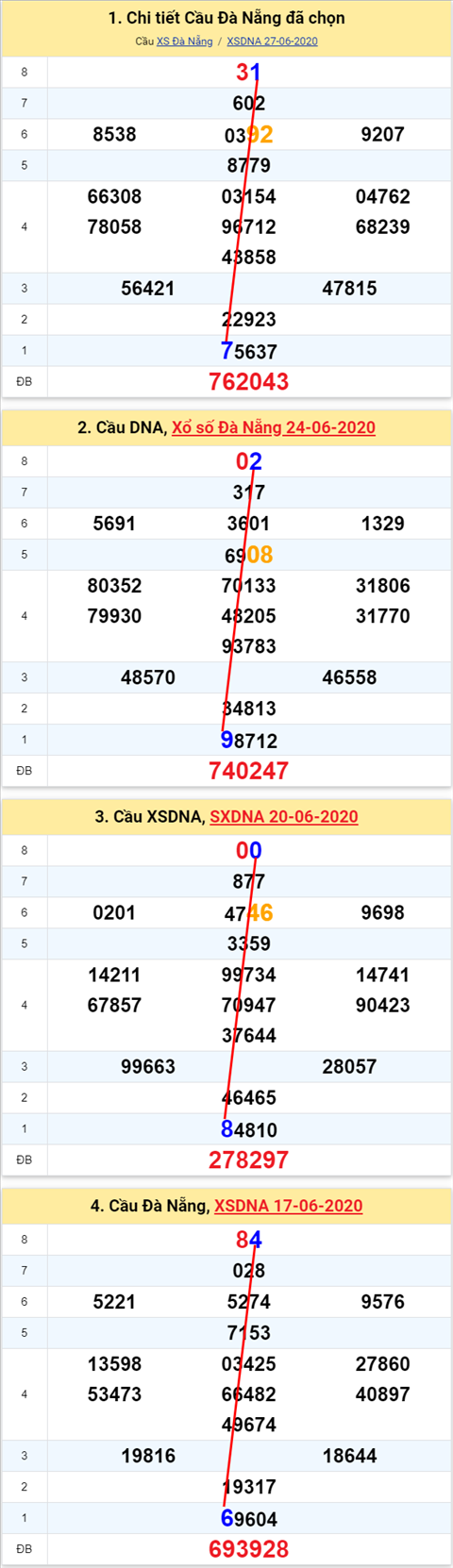Click number 13598

point(114,1364)
